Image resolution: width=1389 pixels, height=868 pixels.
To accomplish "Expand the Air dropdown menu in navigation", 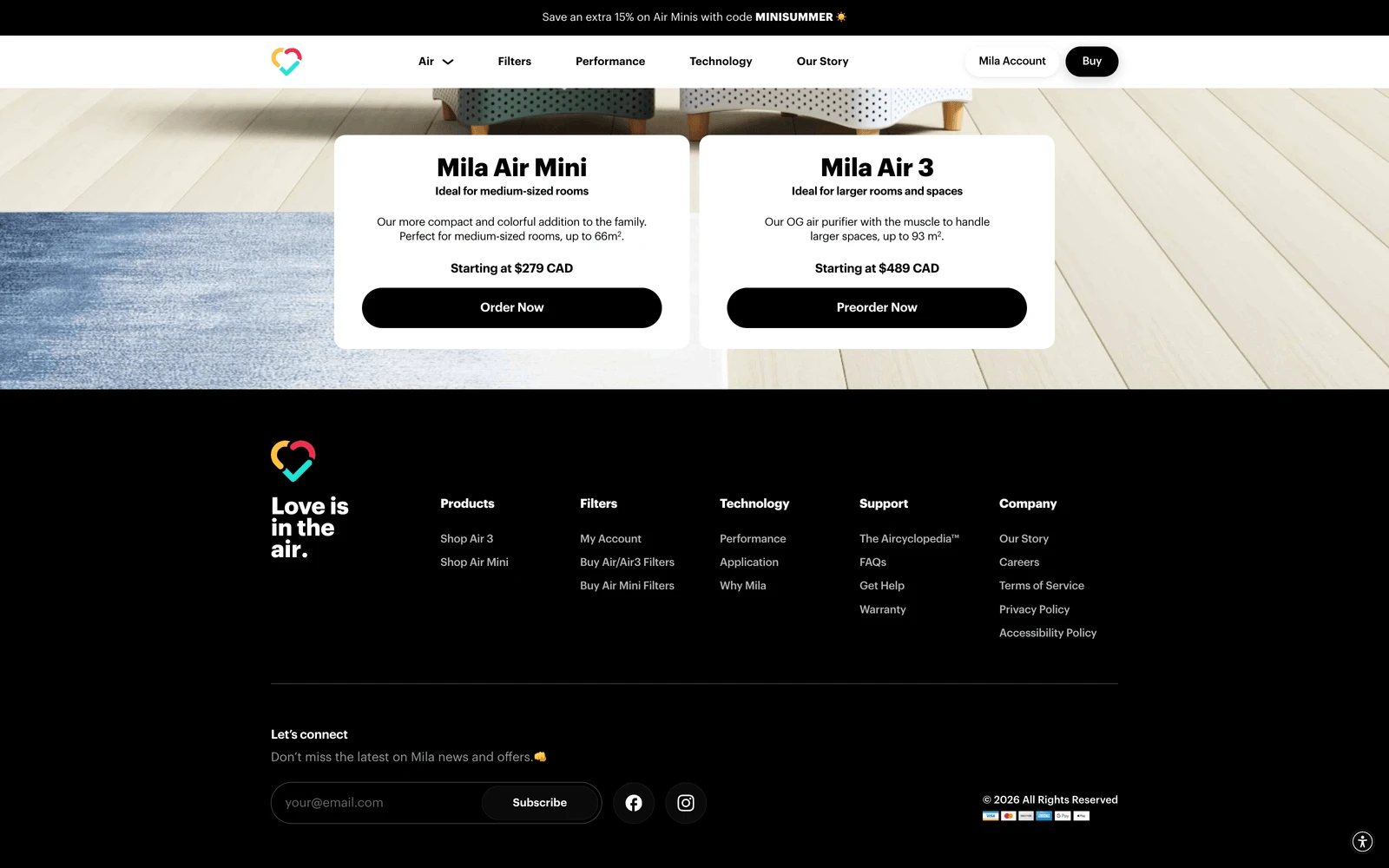I will tap(436, 62).
